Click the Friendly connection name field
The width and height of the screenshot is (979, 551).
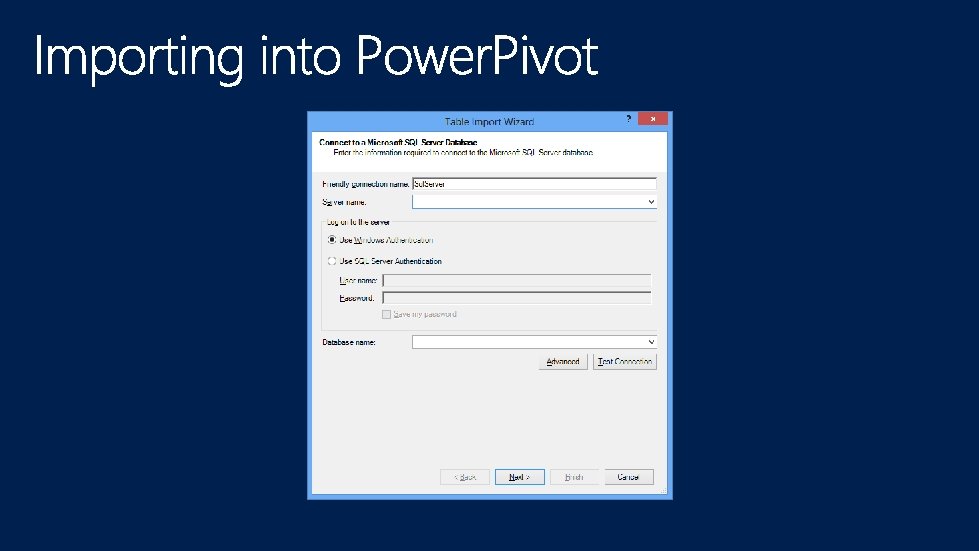pos(534,183)
